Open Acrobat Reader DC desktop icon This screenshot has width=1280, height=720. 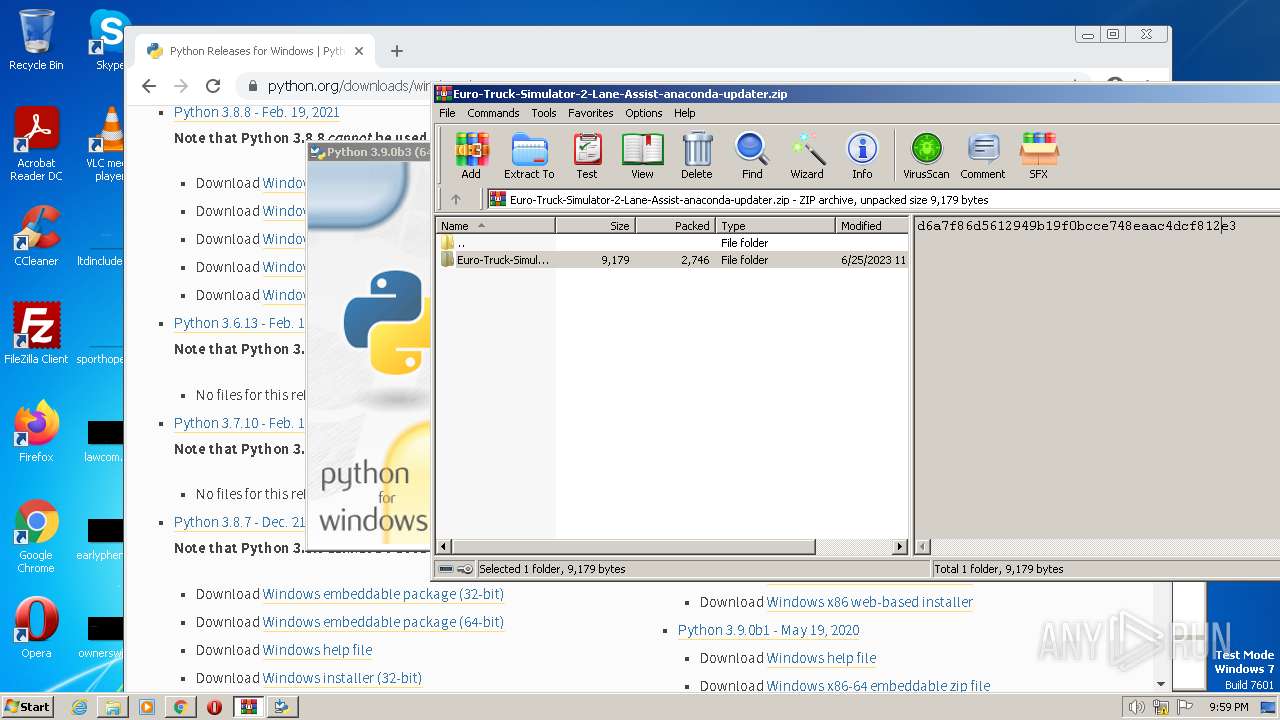[36, 144]
